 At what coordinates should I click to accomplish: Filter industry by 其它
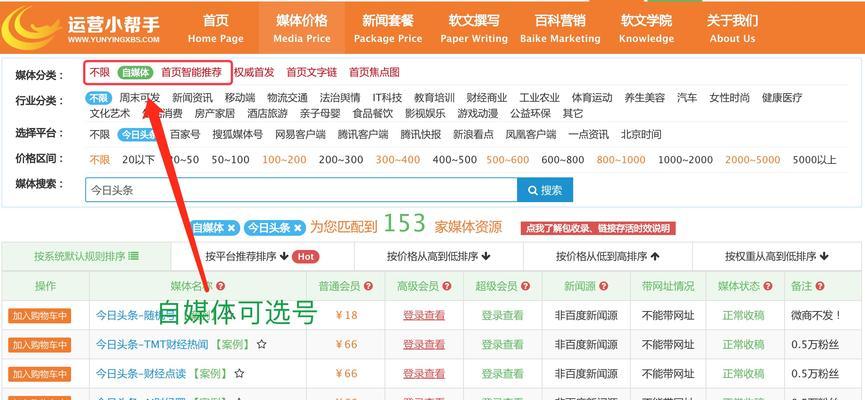[573, 114]
